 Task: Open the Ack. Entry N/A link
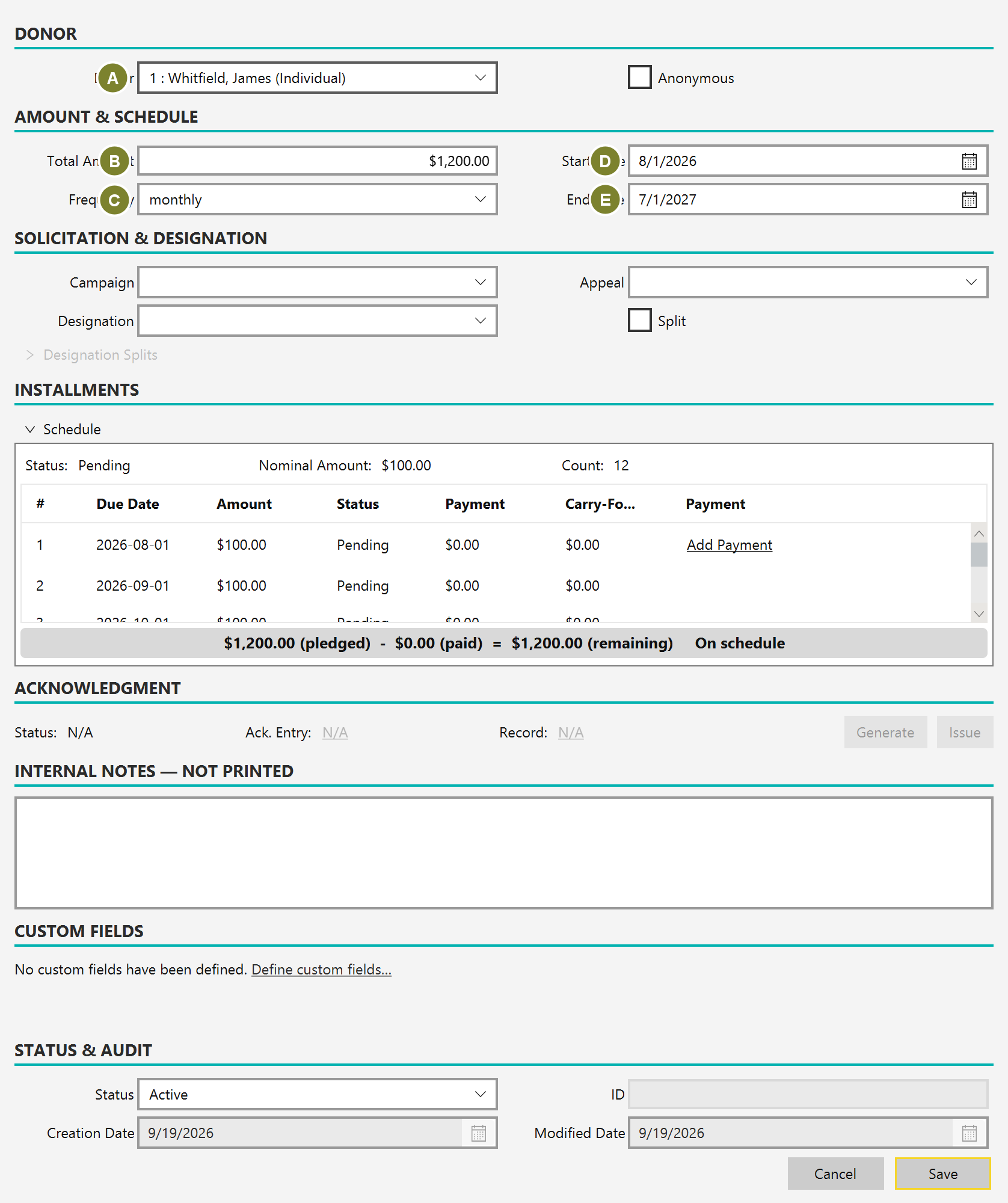point(335,733)
